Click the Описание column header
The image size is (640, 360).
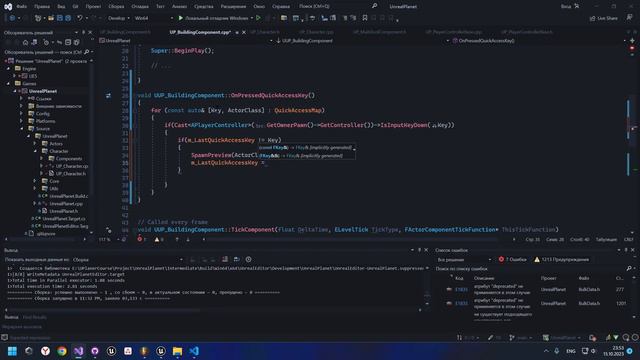[x=484, y=278]
